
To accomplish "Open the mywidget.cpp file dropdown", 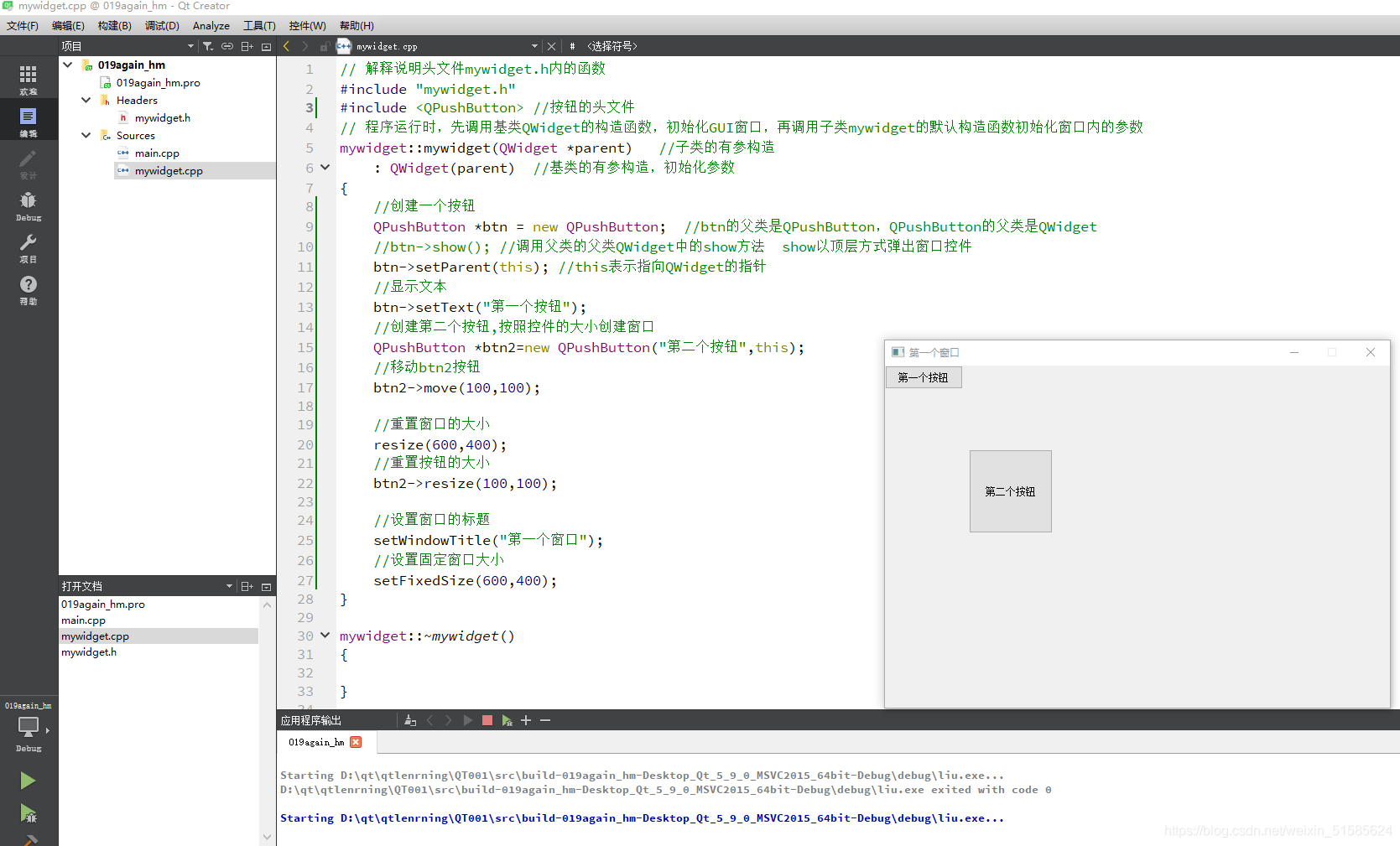I will (534, 46).
